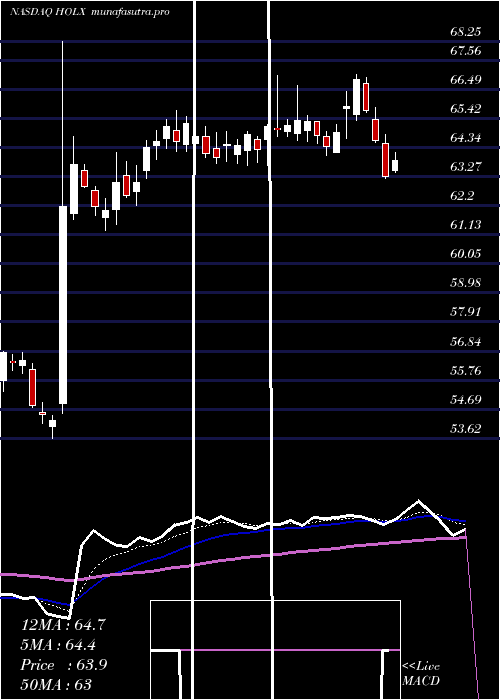Screen dimensions: 500x700
Task: Click the 67.56 price axis label
Action: 466,51
